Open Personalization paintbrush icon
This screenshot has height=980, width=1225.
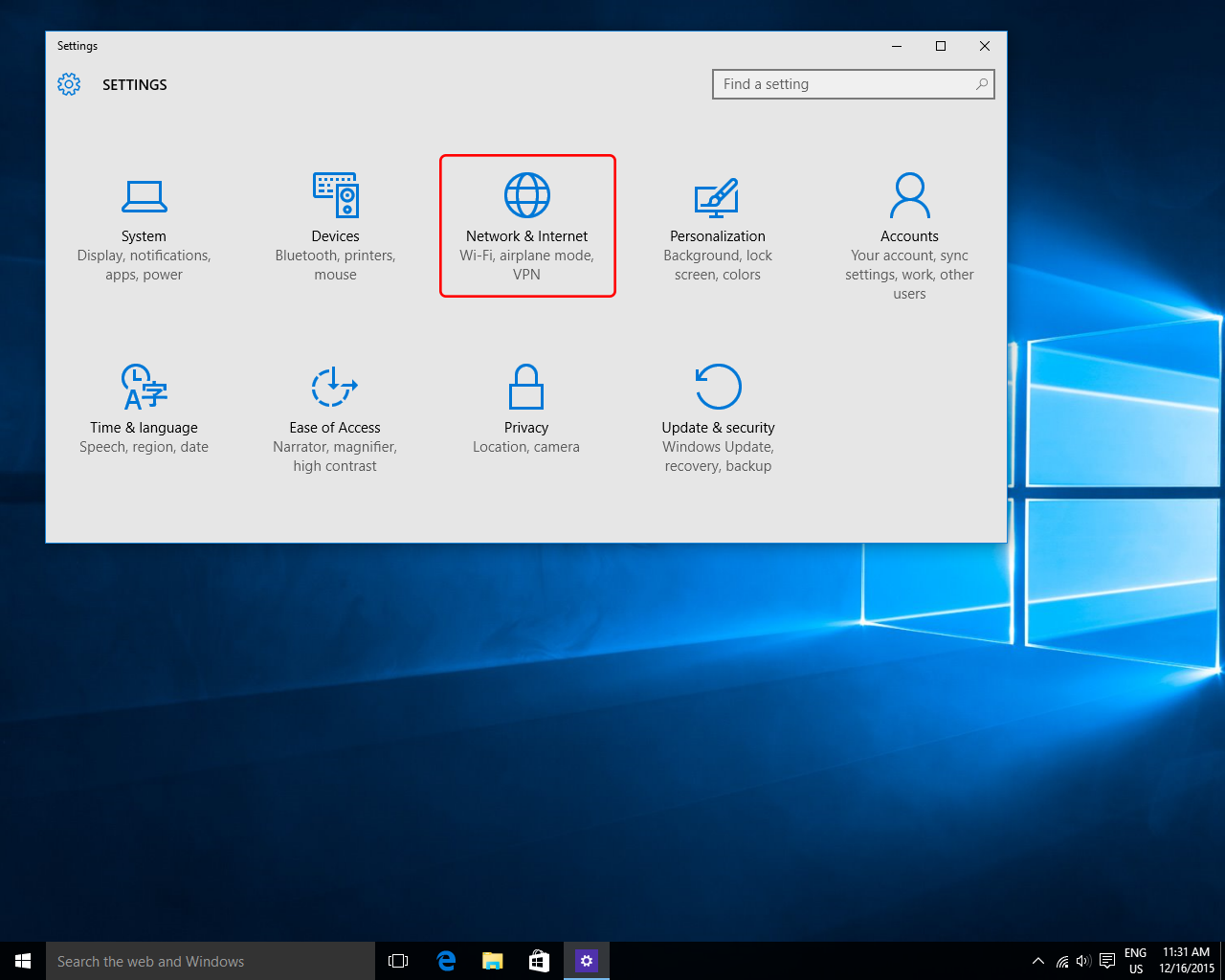(717, 197)
